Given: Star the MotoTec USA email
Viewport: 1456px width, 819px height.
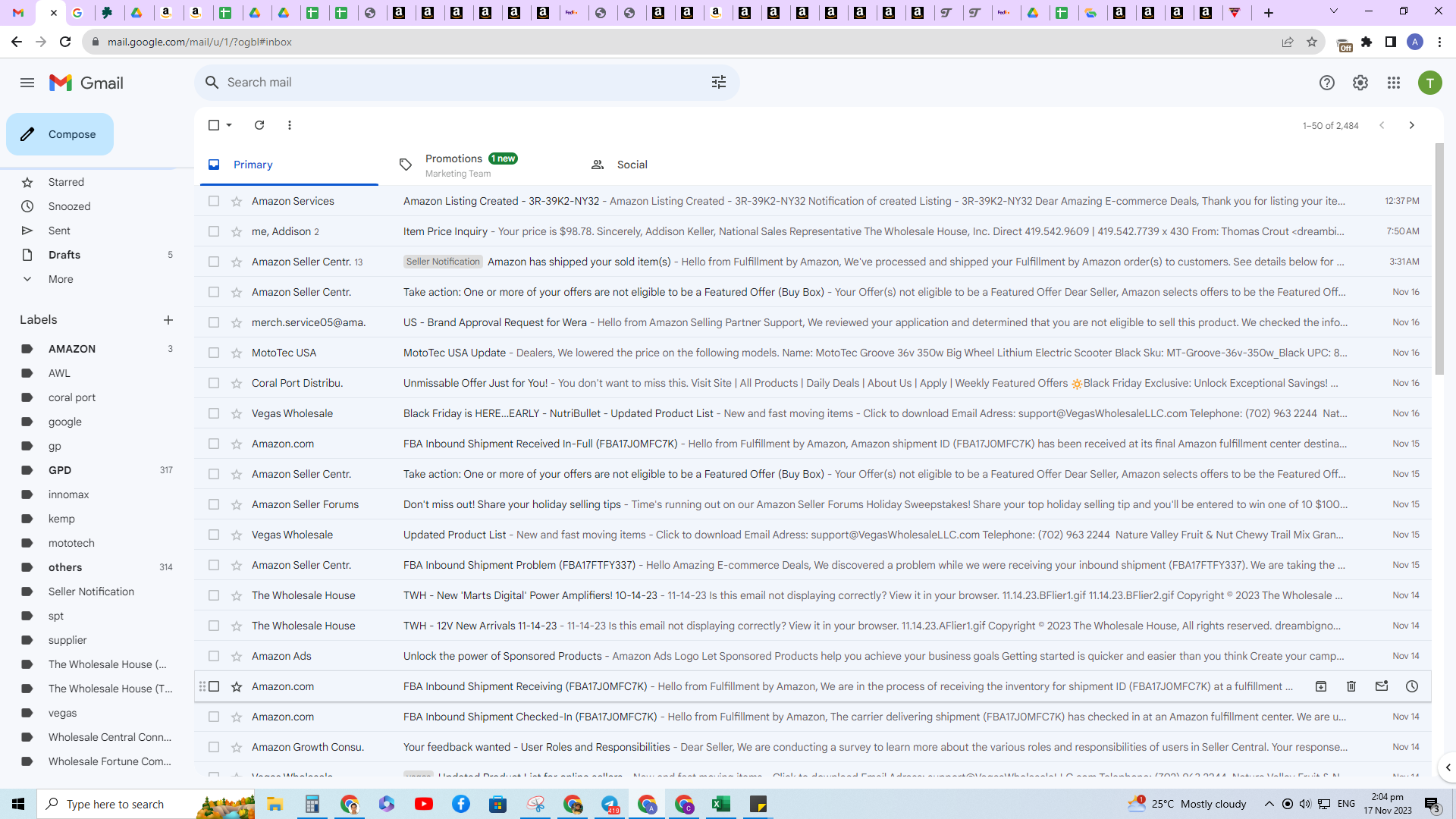Looking at the screenshot, I should click(237, 353).
